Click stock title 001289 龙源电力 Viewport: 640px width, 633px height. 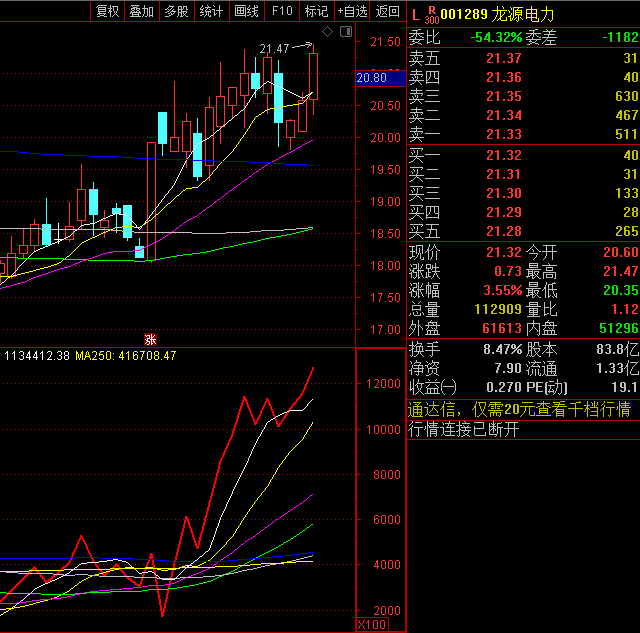498,15
